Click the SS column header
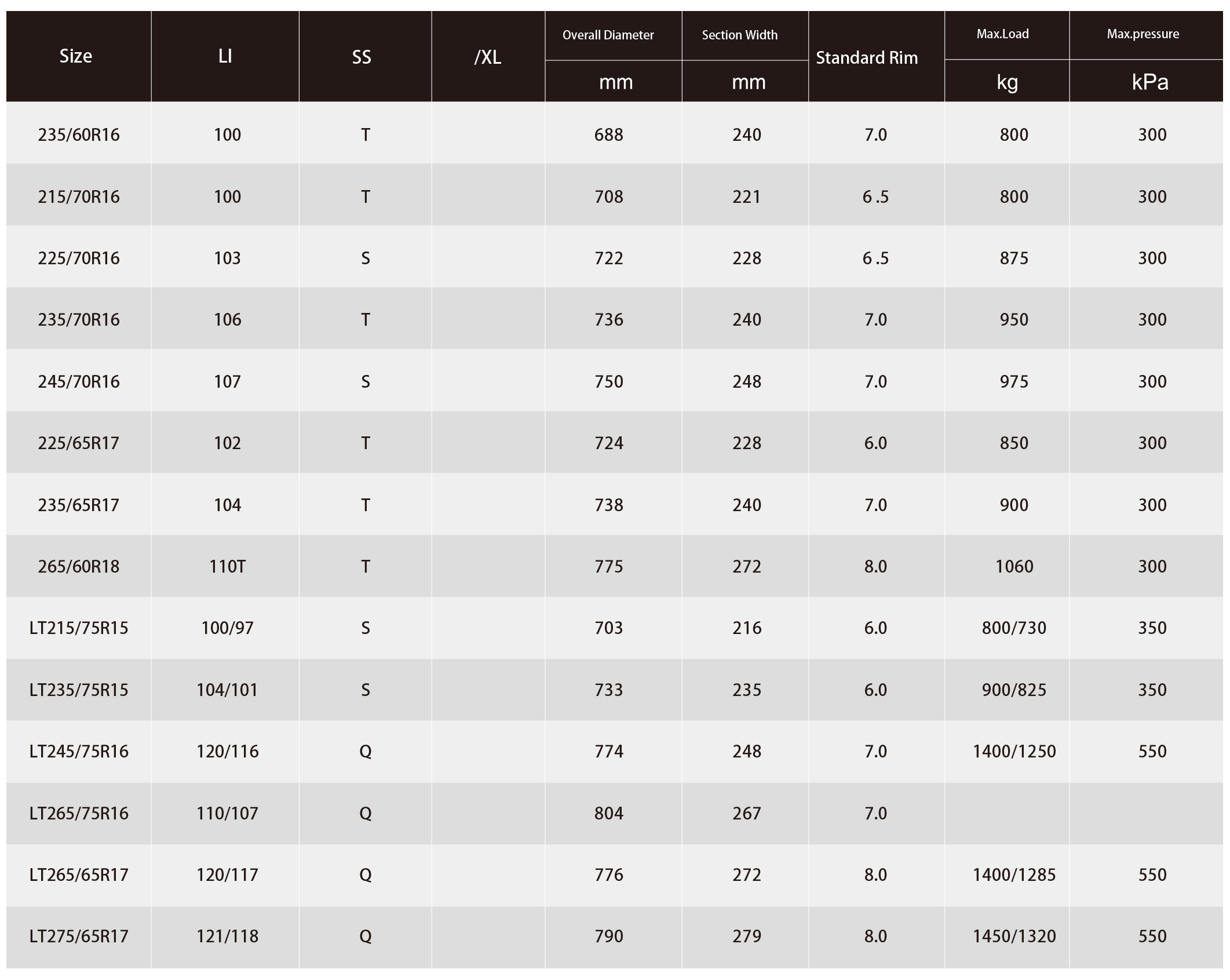Image resolution: width=1230 pixels, height=980 pixels. [x=362, y=57]
